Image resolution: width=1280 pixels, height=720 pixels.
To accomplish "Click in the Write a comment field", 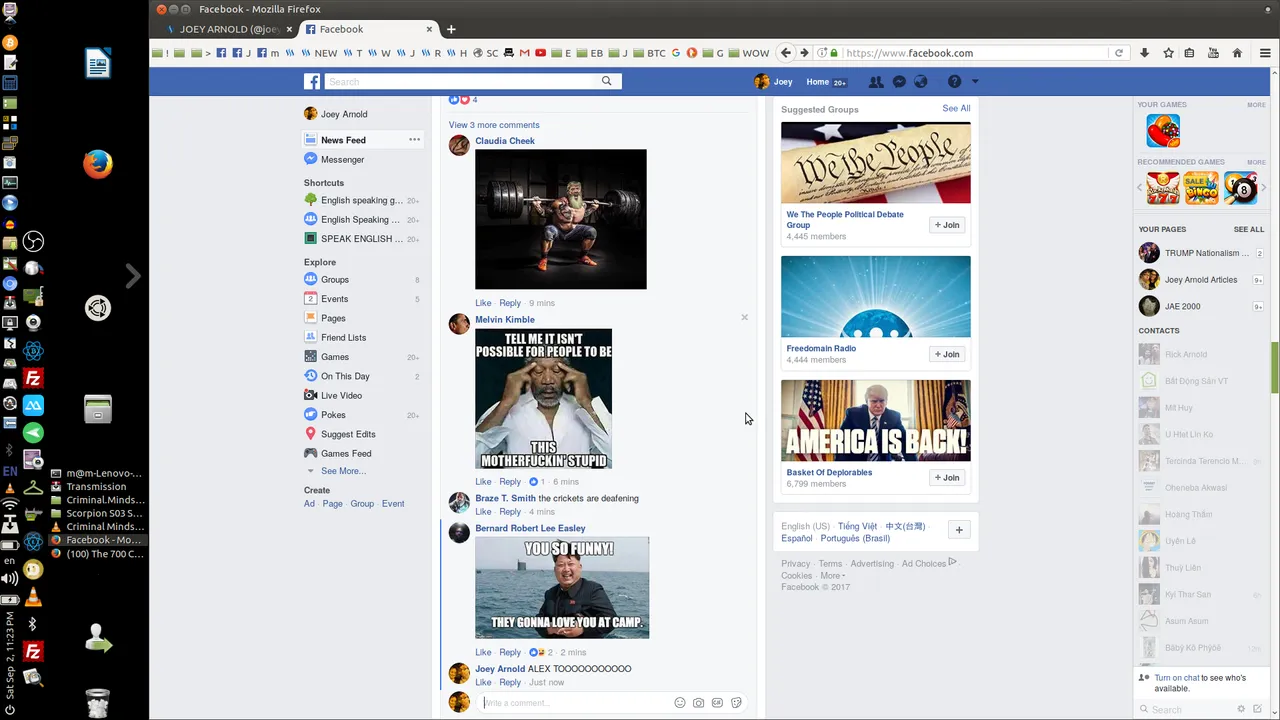I will [x=575, y=703].
